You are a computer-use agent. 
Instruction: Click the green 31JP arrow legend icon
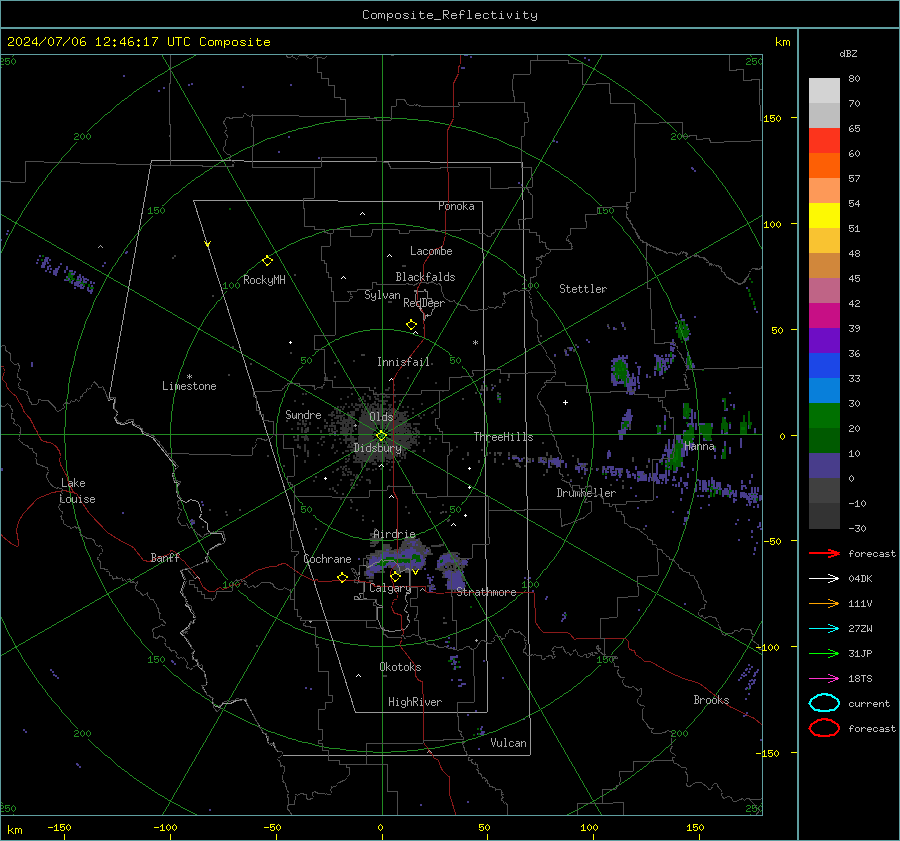coord(824,653)
